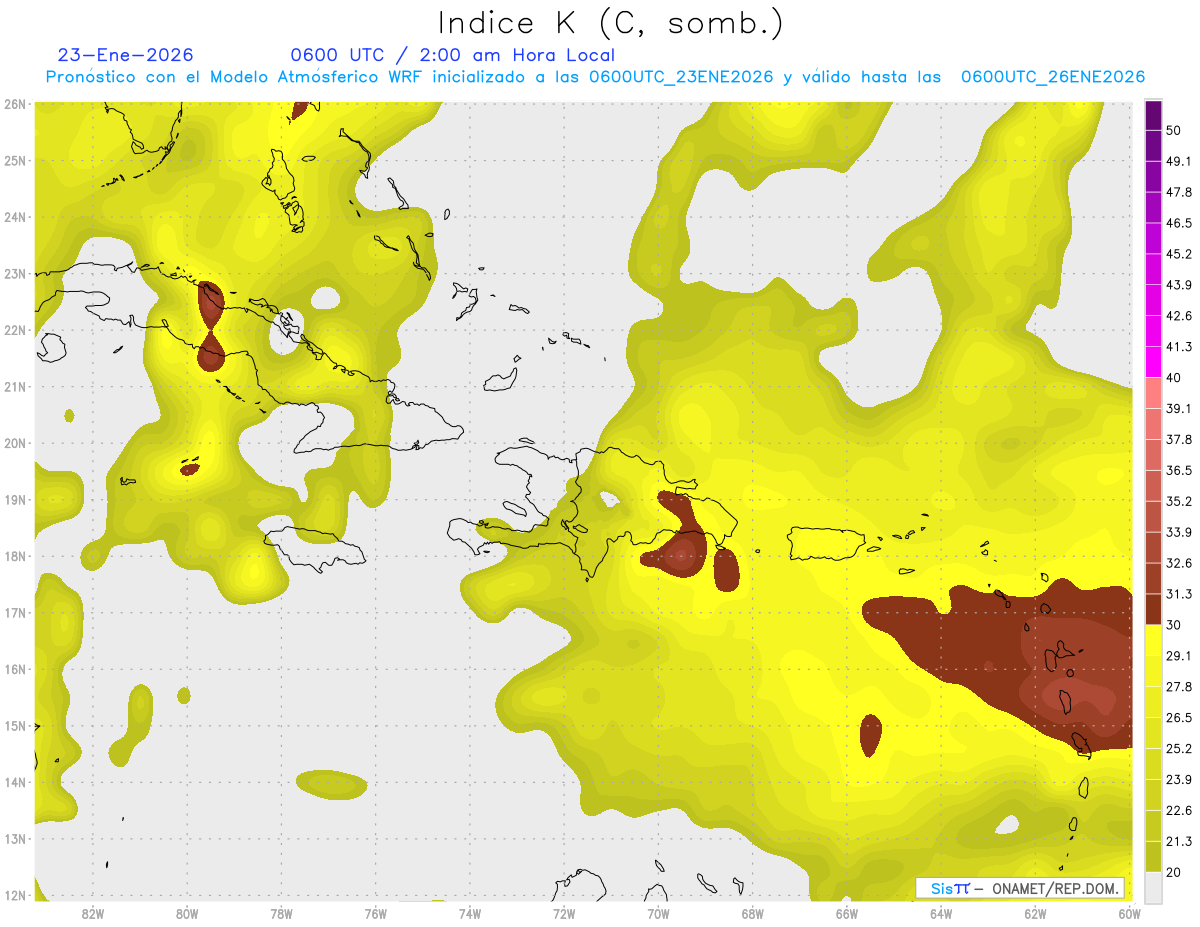Click the 13N latitude label
The width and height of the screenshot is (1200, 927).
click(15, 838)
